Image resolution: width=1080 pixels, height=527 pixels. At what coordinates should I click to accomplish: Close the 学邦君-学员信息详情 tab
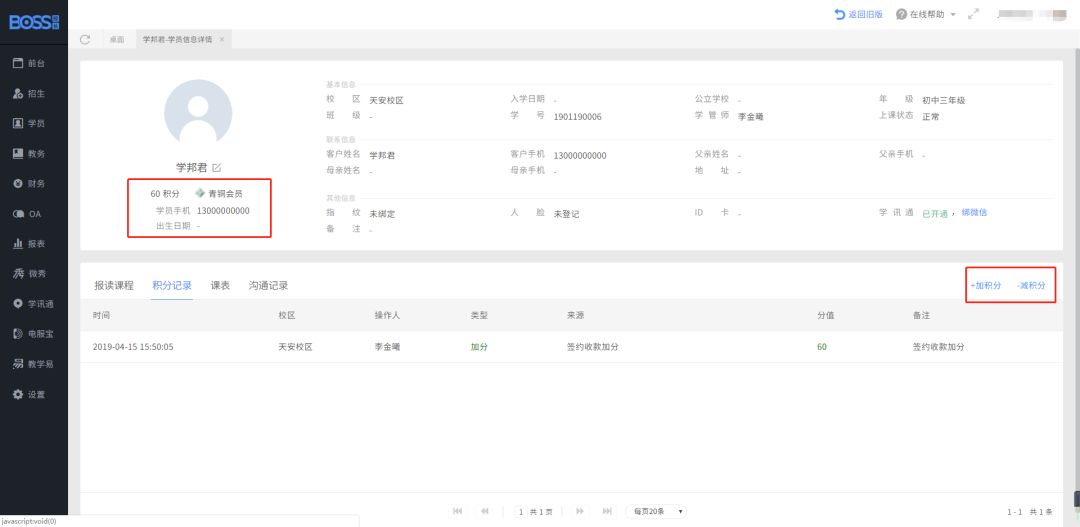tap(221, 39)
